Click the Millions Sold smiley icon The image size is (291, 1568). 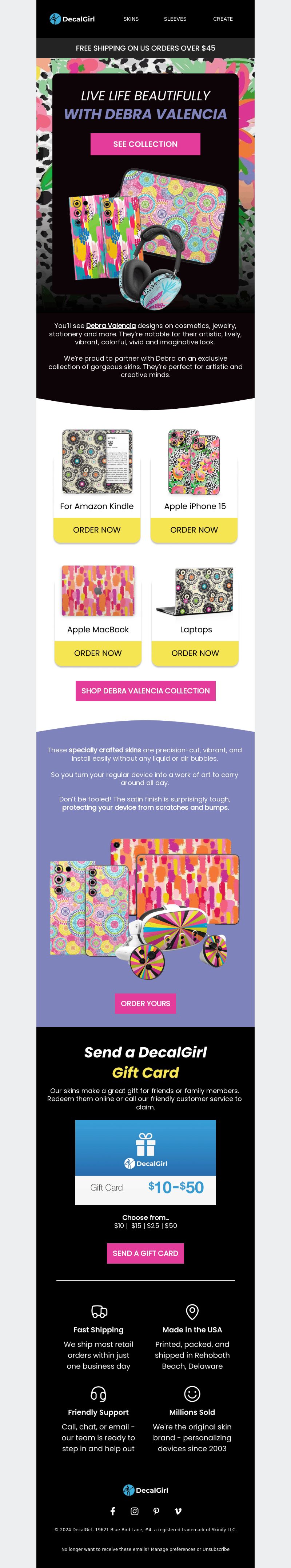pos(192,1393)
